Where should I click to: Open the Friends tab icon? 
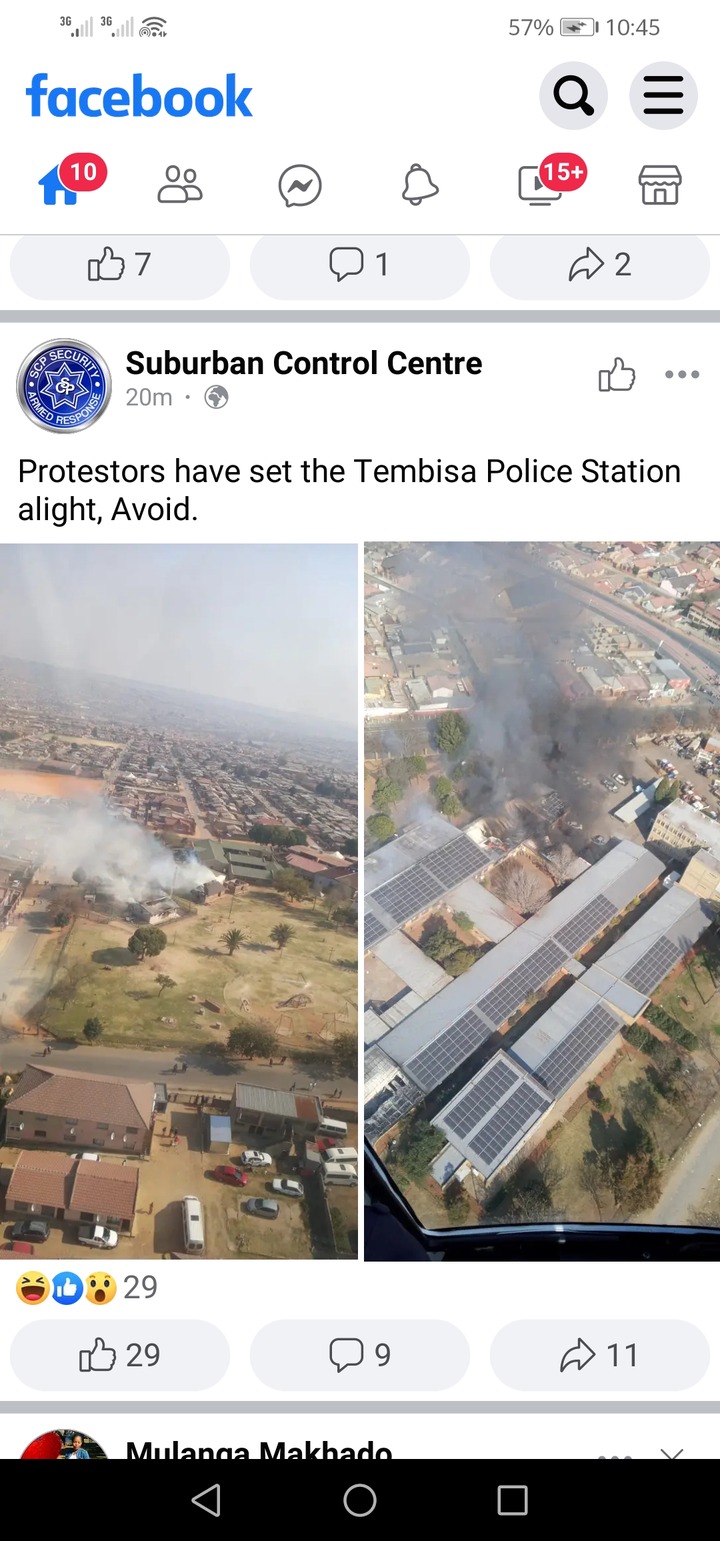tap(180, 185)
